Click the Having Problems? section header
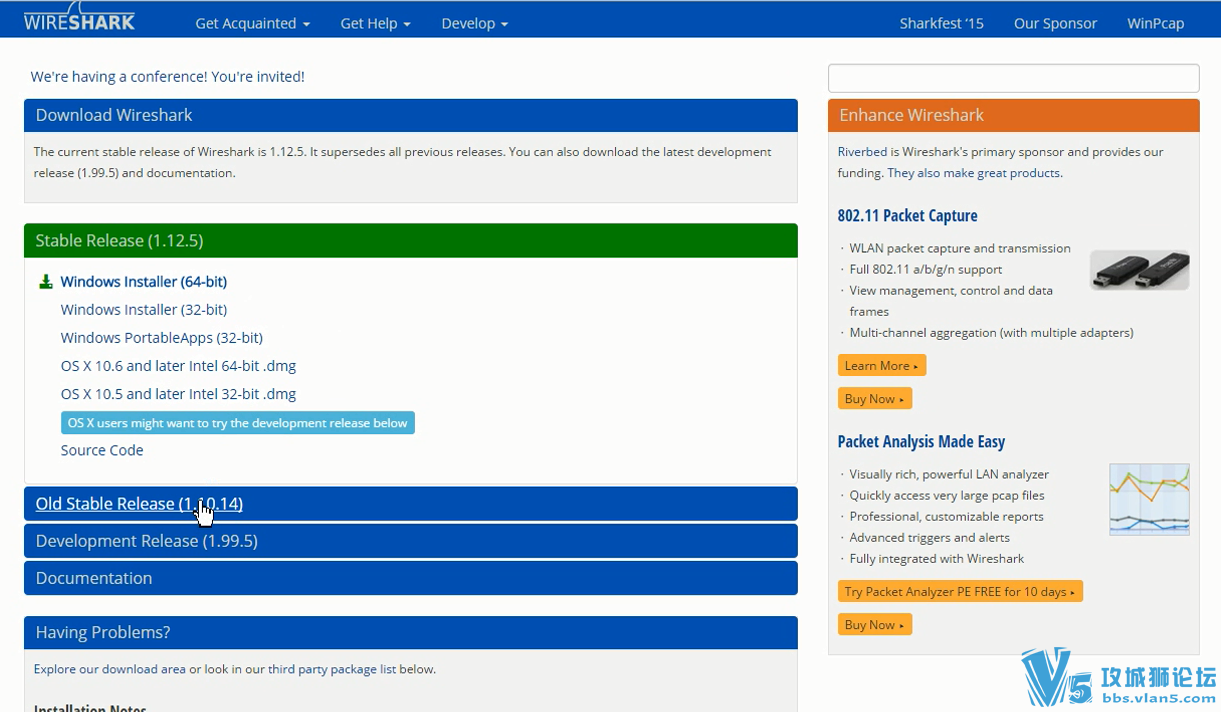This screenshot has width=1221, height=712. (411, 633)
